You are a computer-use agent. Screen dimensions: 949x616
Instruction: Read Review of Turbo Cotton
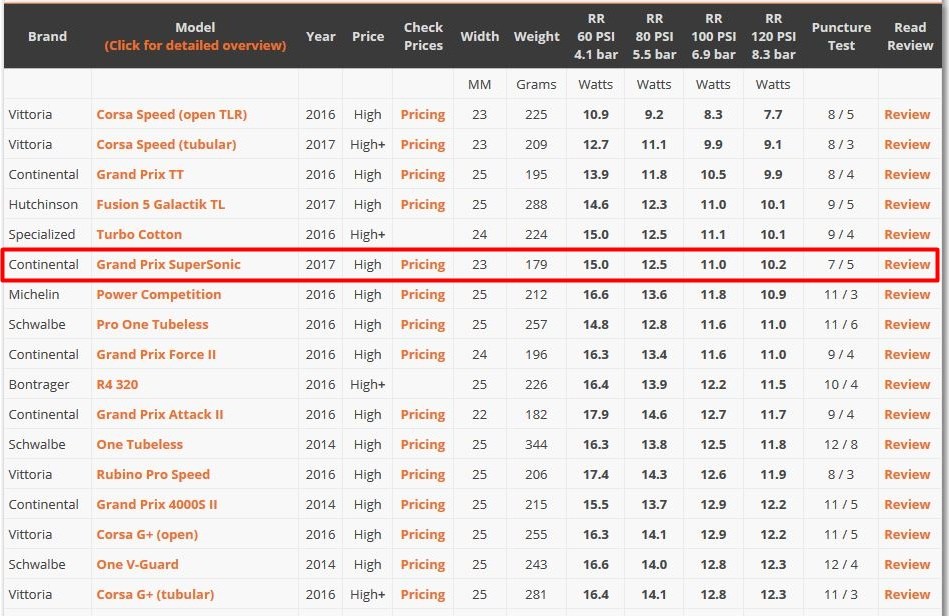pos(907,234)
